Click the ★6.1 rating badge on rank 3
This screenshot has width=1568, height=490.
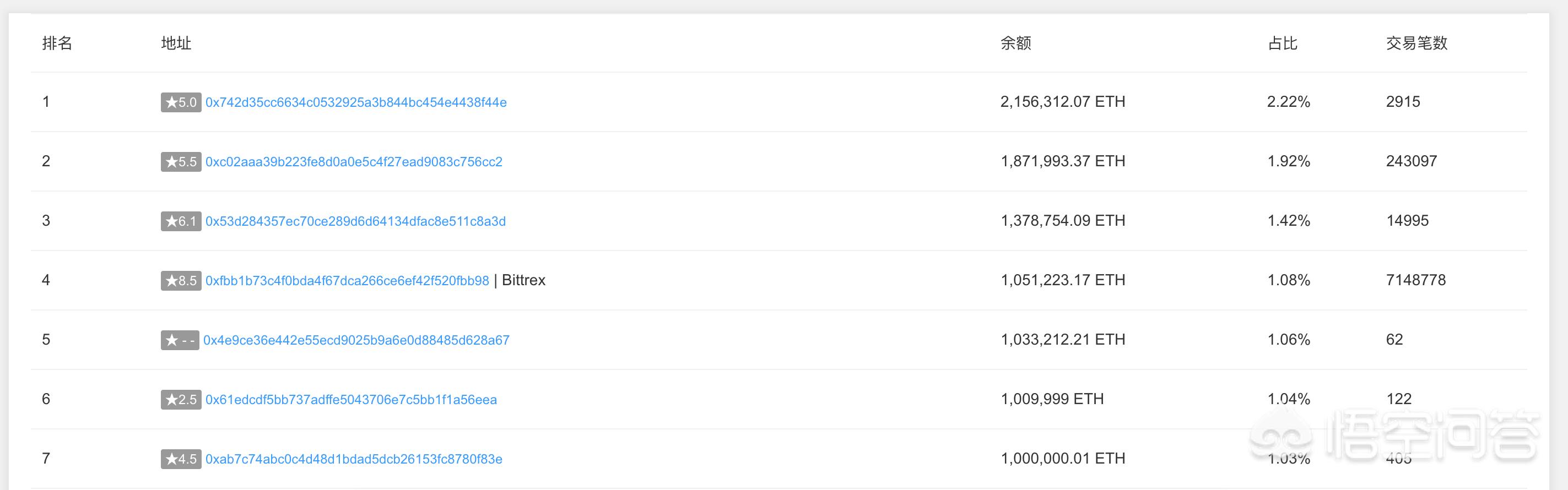pyautogui.click(x=181, y=221)
